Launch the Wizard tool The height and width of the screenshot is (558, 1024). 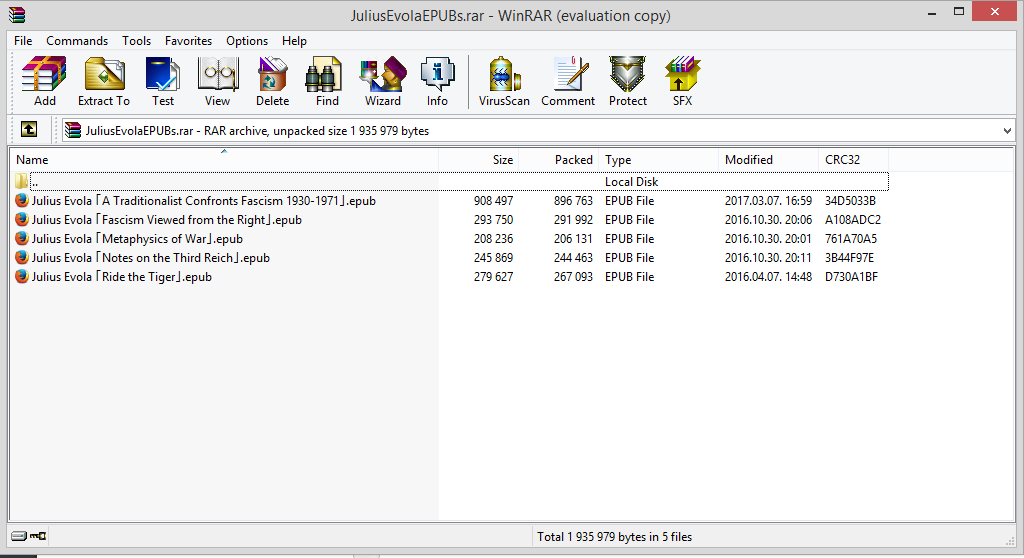coord(383,81)
